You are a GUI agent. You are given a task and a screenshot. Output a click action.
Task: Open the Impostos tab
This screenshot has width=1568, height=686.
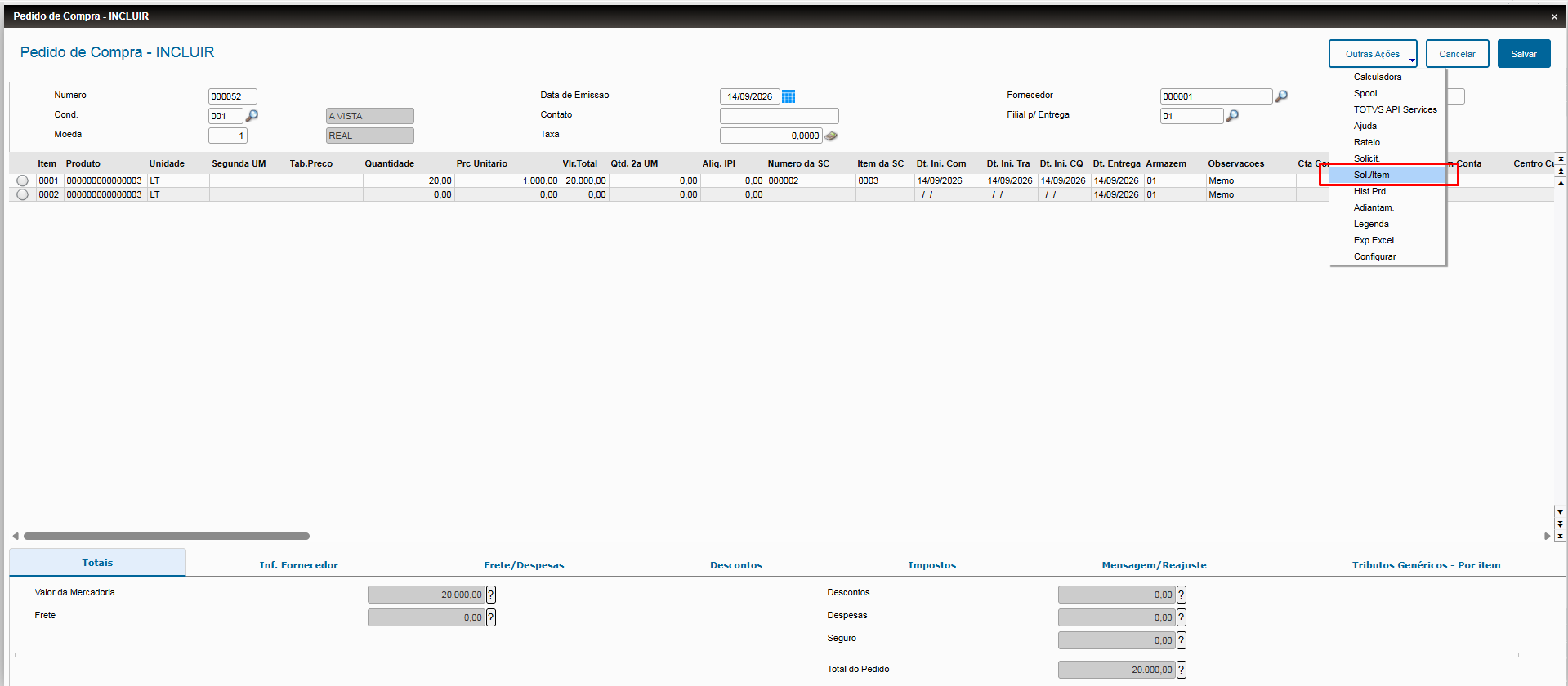coord(932,565)
